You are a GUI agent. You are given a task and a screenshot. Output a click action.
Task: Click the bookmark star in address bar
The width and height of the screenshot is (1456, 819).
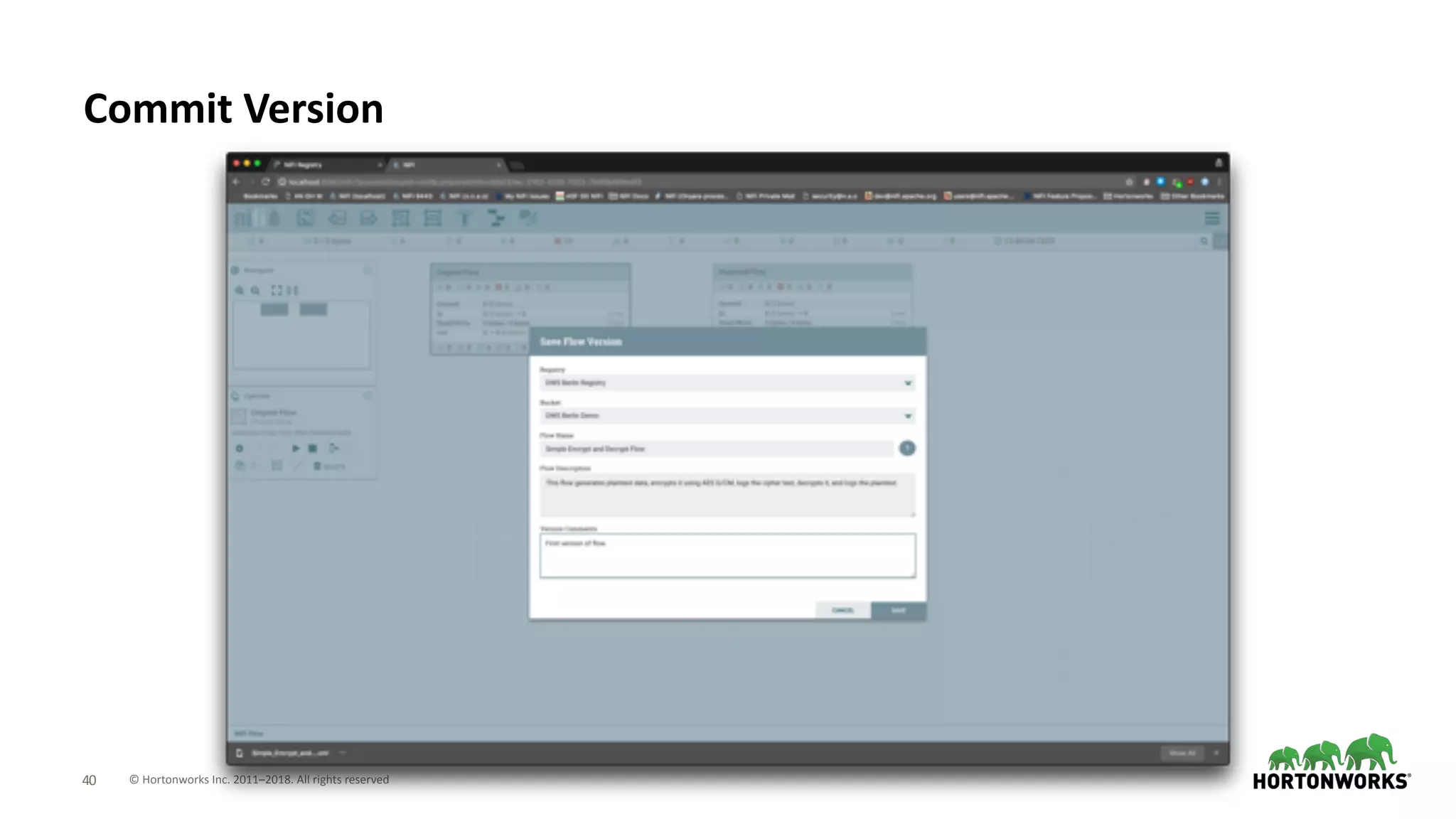point(1129,182)
